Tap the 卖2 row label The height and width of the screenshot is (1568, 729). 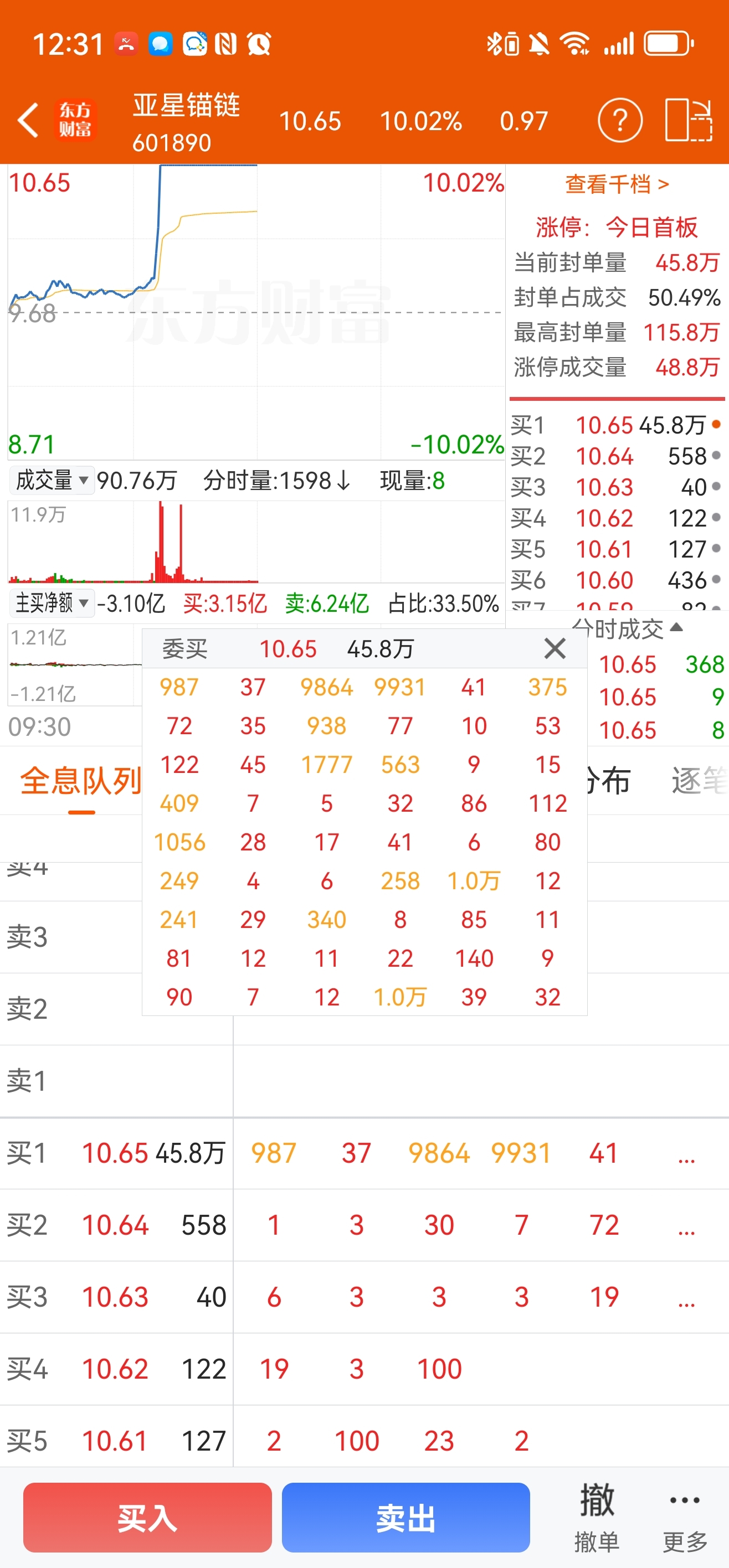pos(27,1009)
